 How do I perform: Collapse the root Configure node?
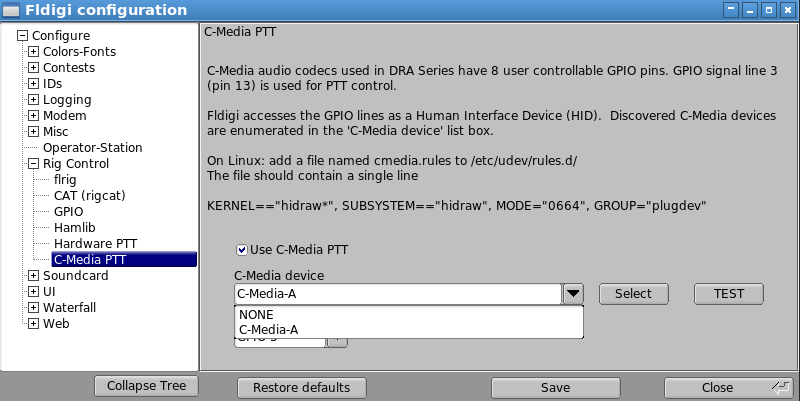click(x=22, y=36)
